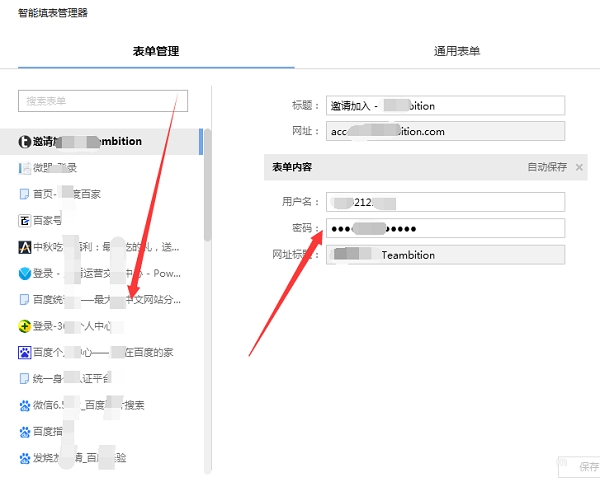
Task: Click the green plus icon for 登录-3
Action: (x=24, y=326)
